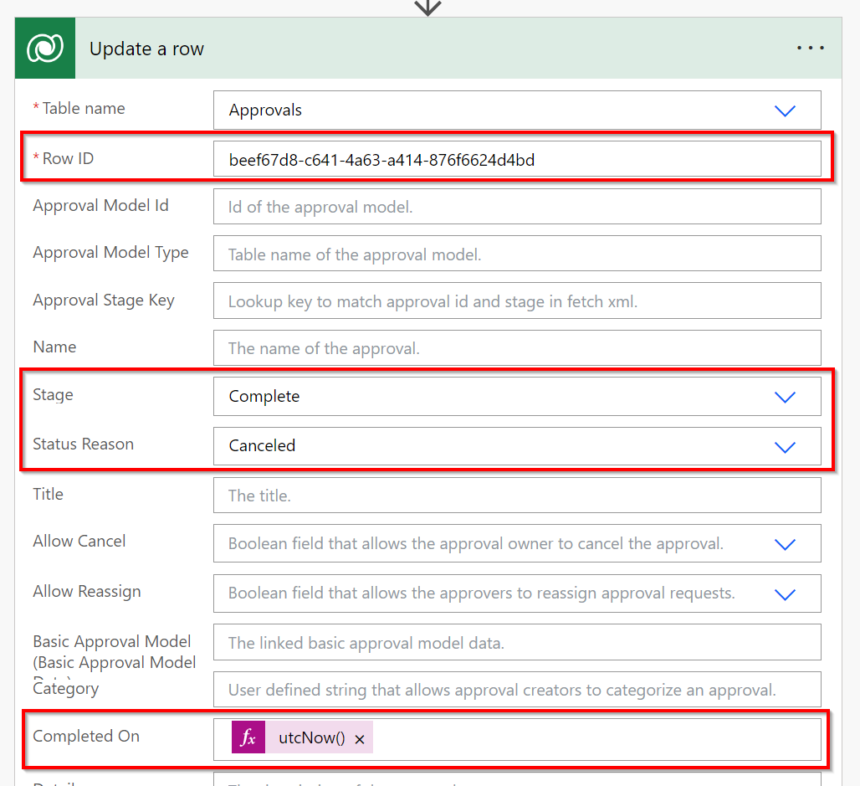Open action options via the ellipsis icon
Screen dimensions: 860x786
pyautogui.click(x=810, y=47)
